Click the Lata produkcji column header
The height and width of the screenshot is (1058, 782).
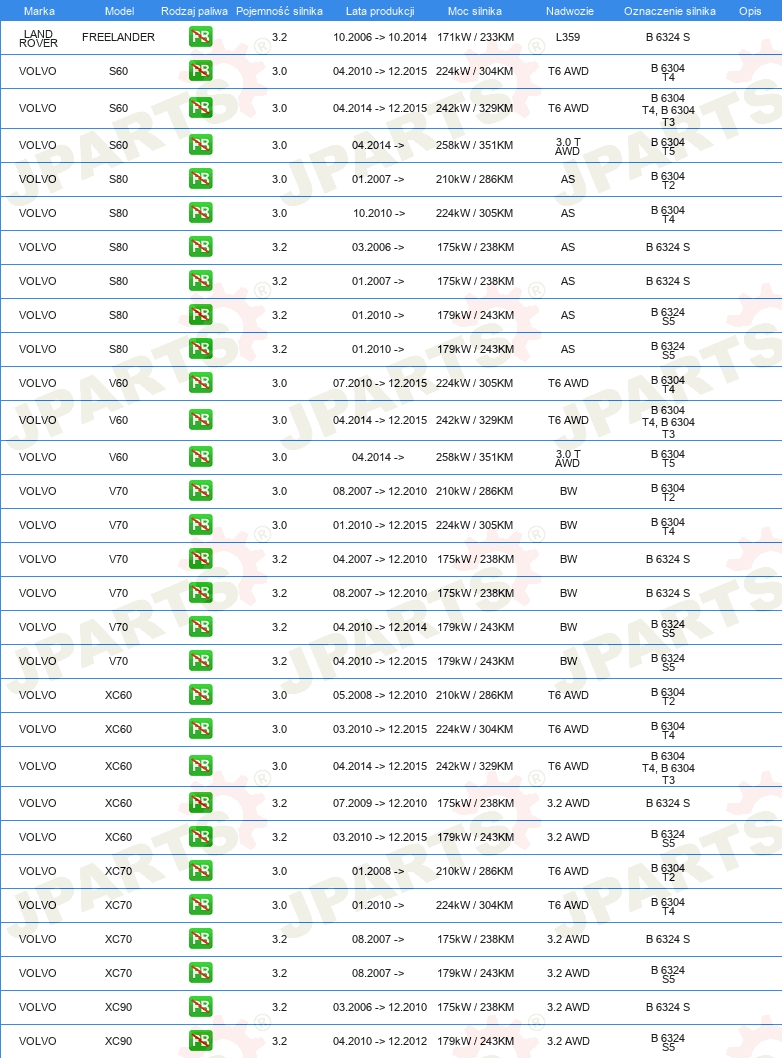click(380, 11)
